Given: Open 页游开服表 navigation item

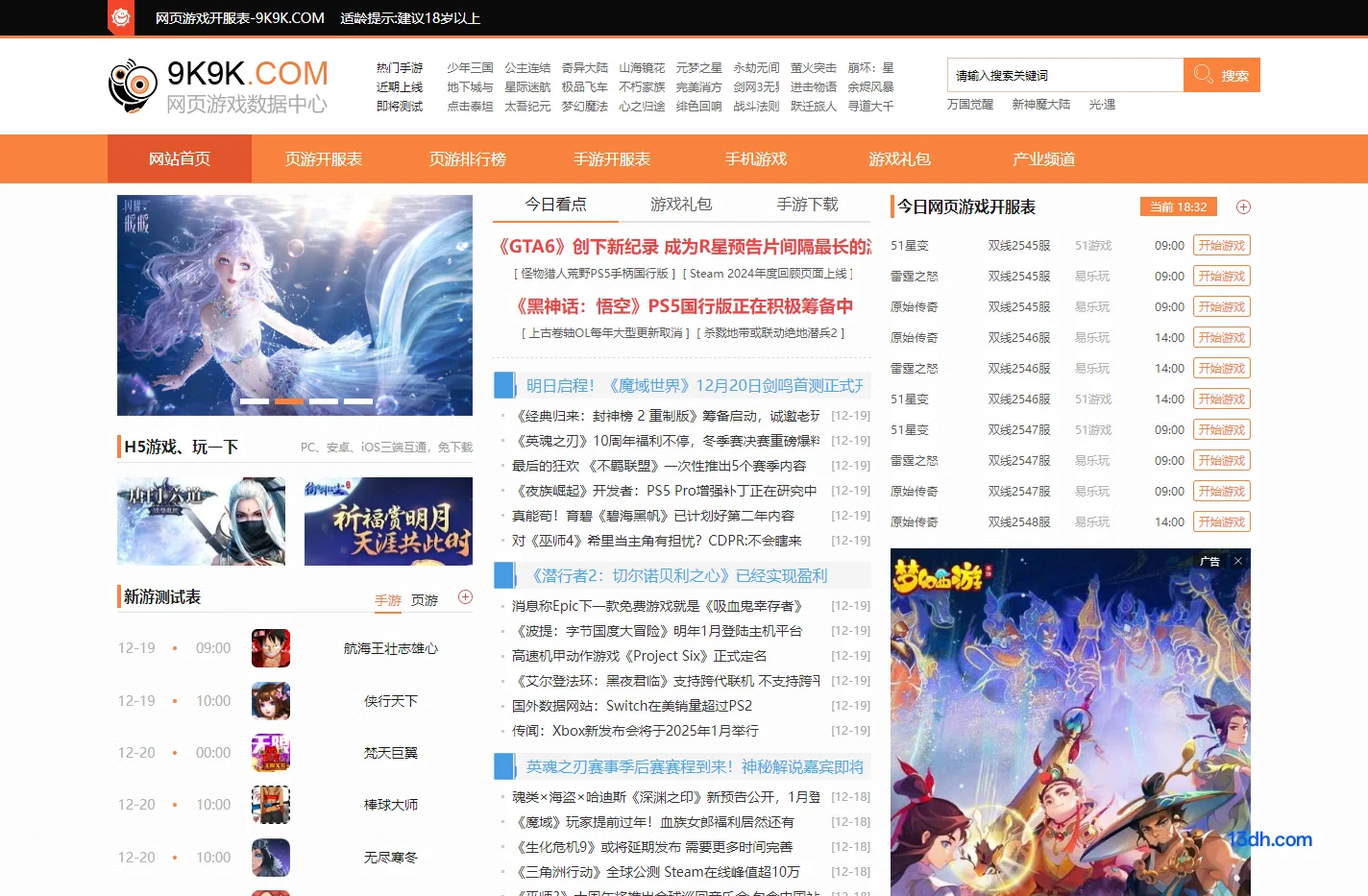Looking at the screenshot, I should 324,158.
